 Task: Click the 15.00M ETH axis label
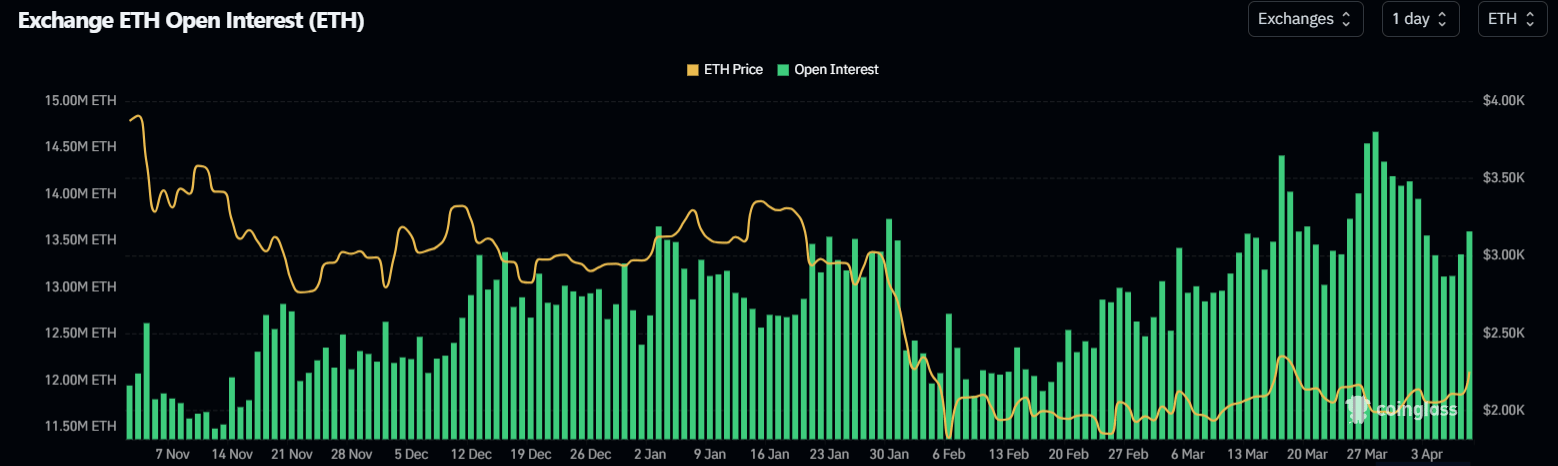[80, 101]
